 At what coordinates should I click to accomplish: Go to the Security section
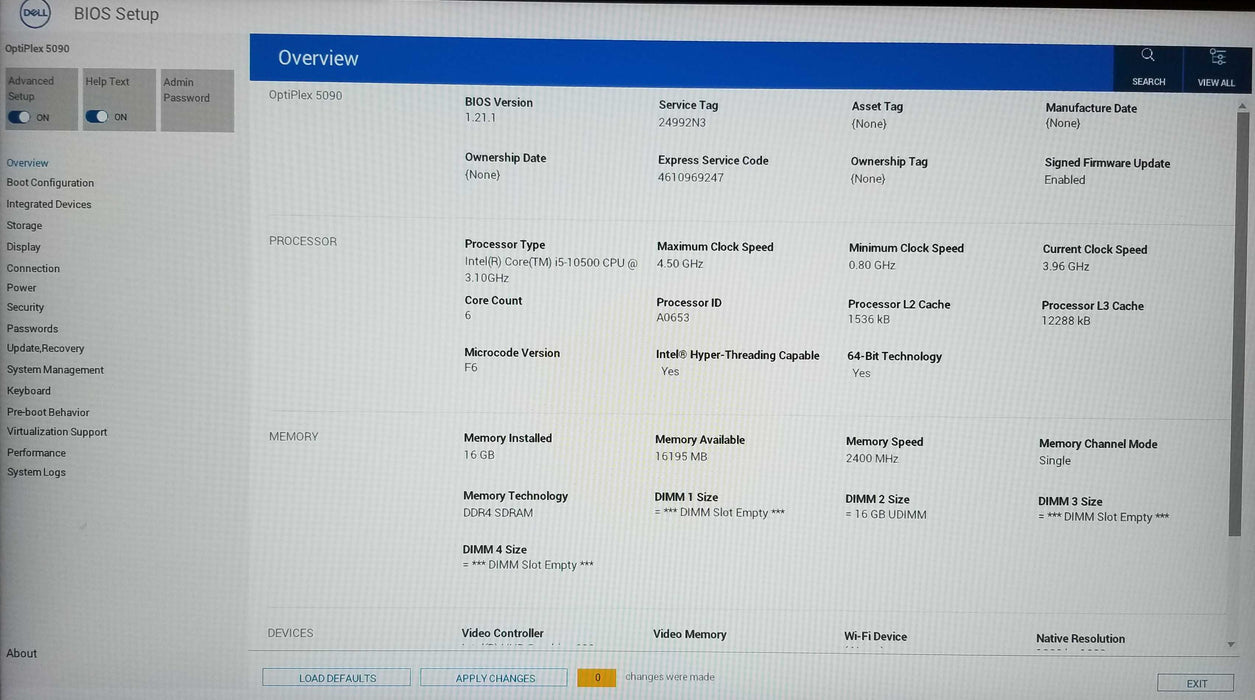(x=25, y=308)
